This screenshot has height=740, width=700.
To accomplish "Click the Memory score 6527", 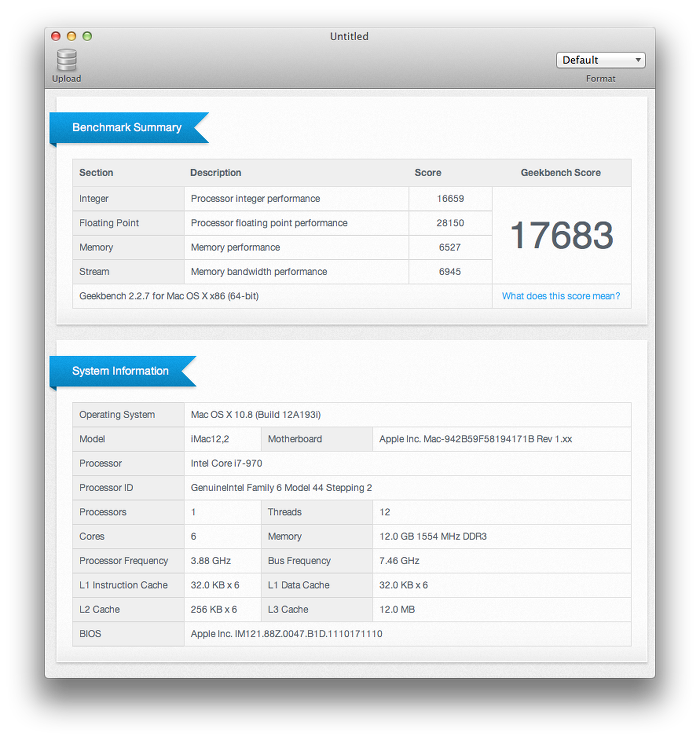I will click(450, 247).
